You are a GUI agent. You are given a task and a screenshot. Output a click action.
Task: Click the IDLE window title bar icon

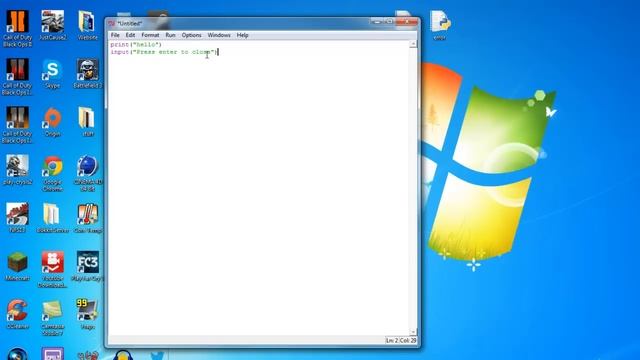111,24
